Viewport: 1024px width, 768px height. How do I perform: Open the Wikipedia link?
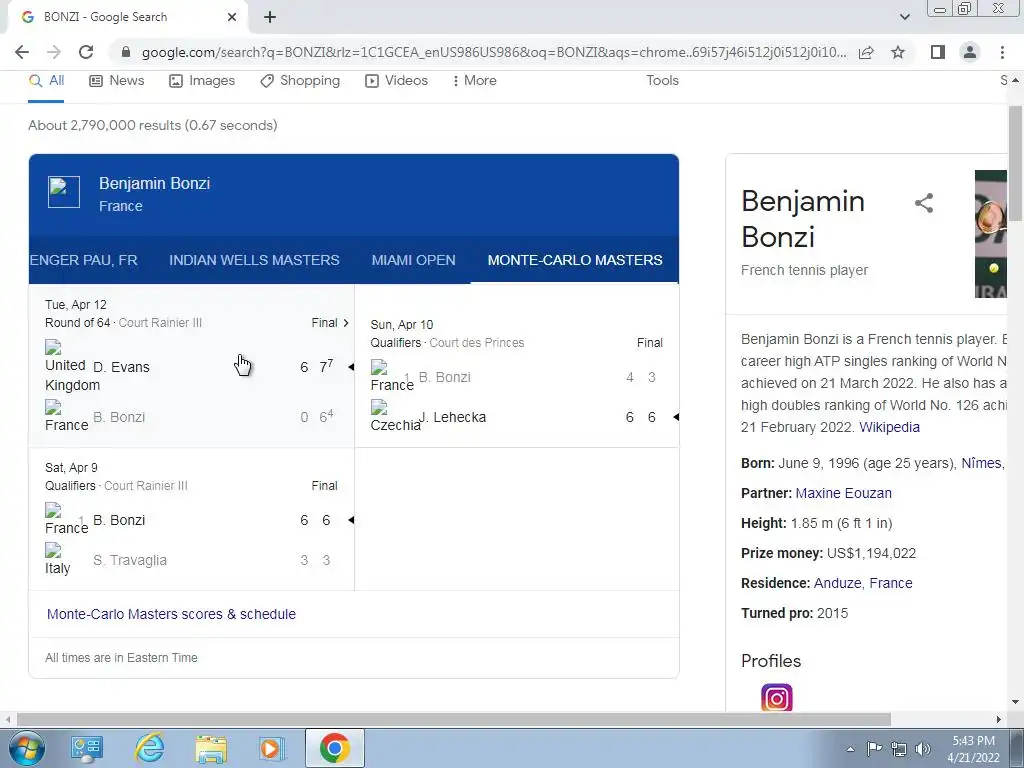click(889, 427)
